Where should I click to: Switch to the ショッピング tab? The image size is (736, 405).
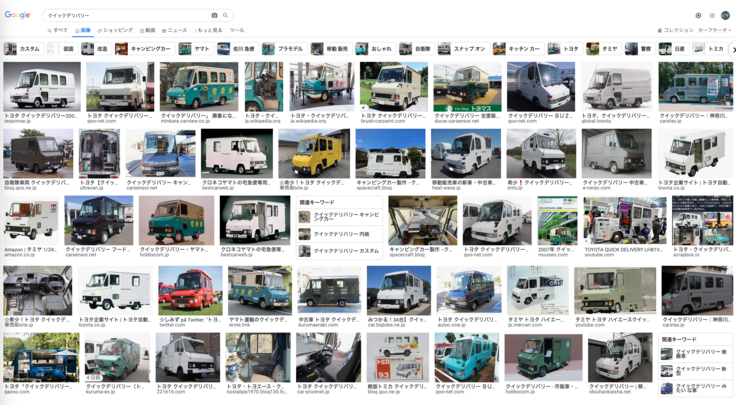point(117,30)
